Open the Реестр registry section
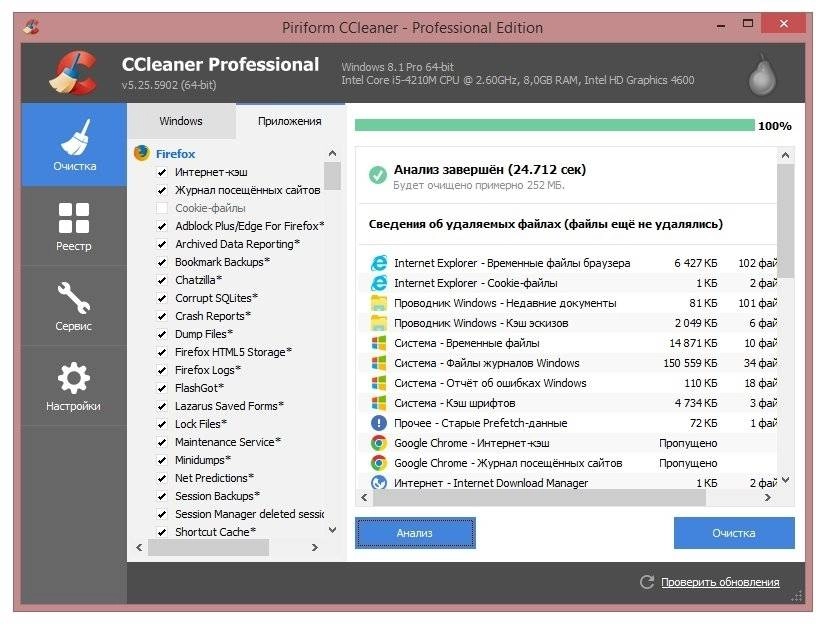Viewport: 830px width, 631px height. (x=74, y=226)
